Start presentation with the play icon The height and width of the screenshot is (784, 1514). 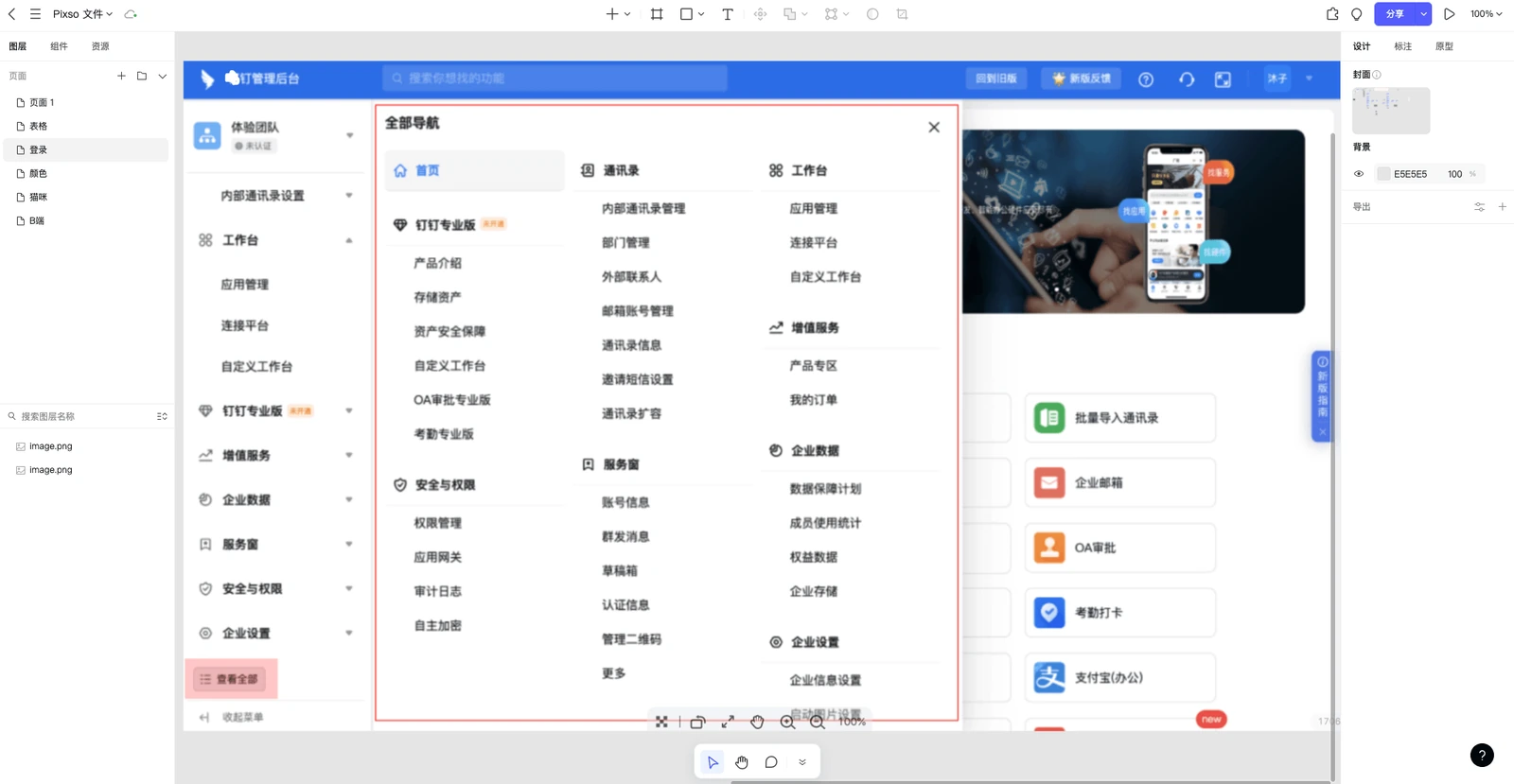click(1449, 14)
